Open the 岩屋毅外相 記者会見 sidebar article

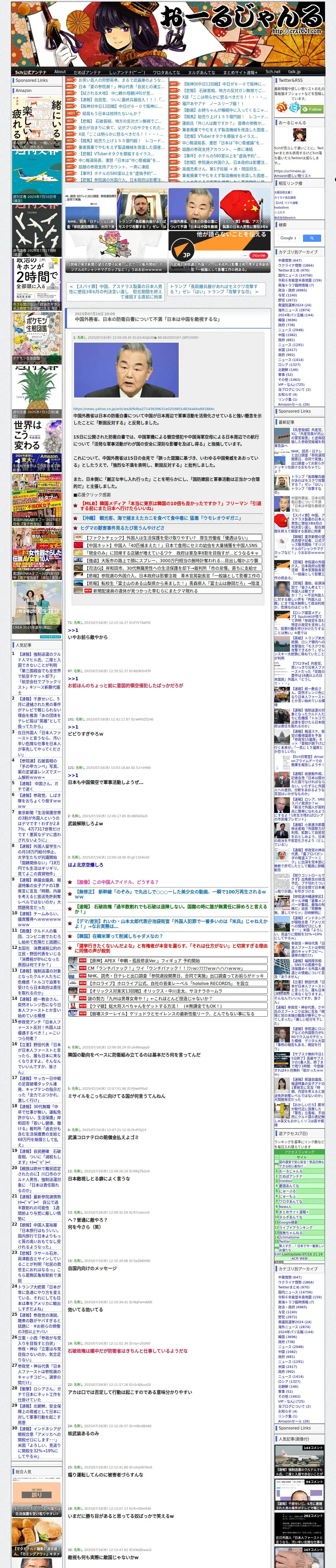[x=299, y=784]
